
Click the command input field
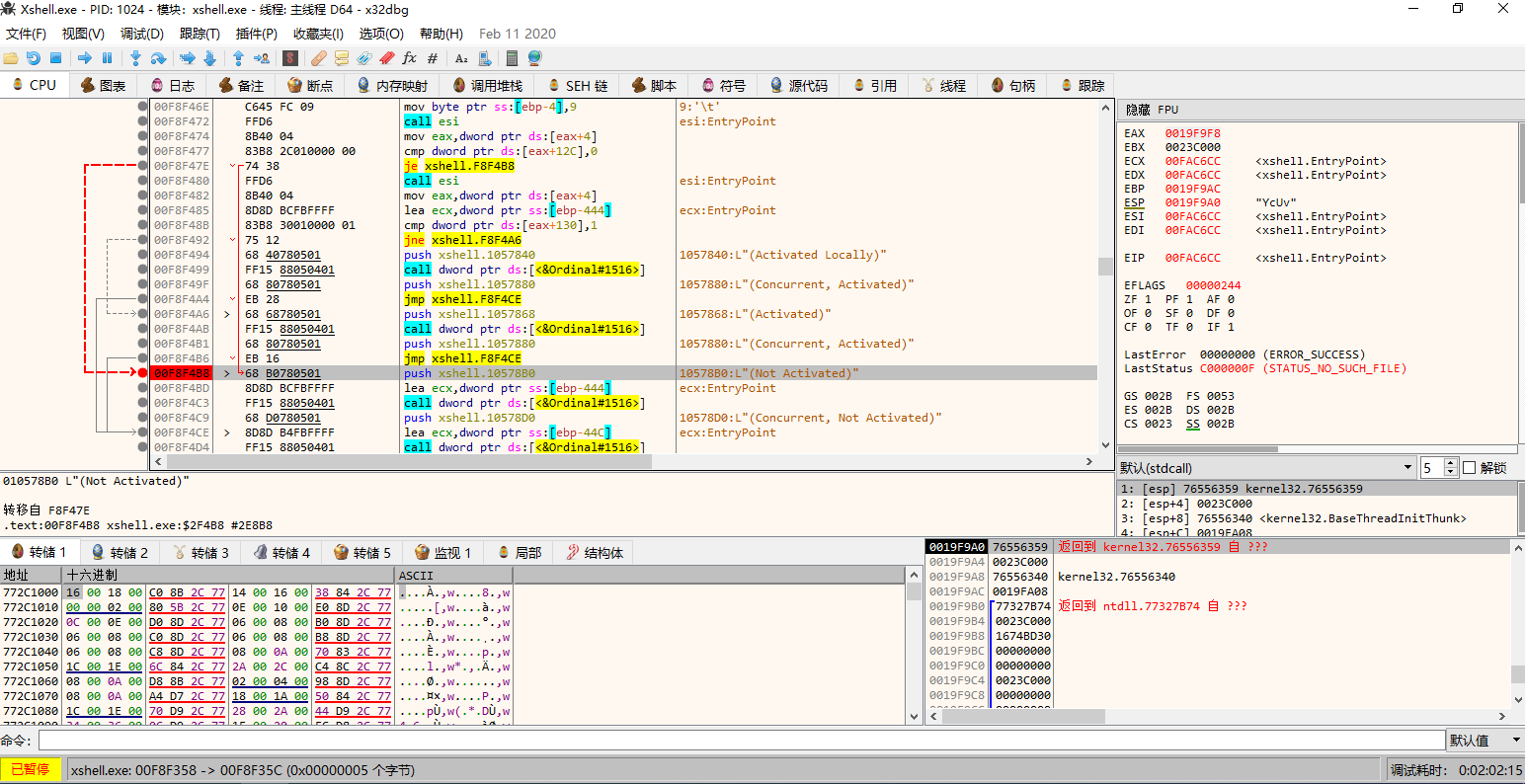click(x=741, y=741)
